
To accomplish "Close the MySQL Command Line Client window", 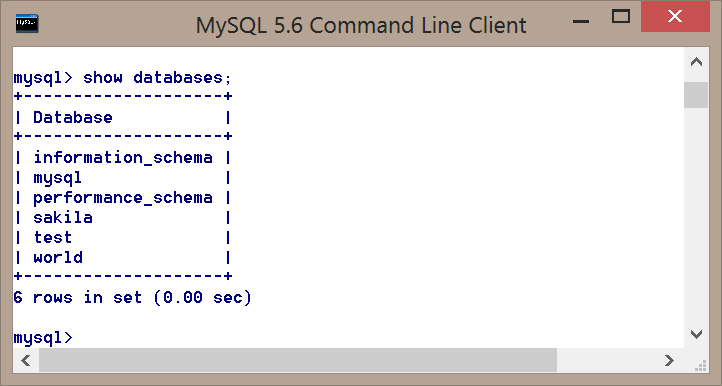I will (675, 17).
